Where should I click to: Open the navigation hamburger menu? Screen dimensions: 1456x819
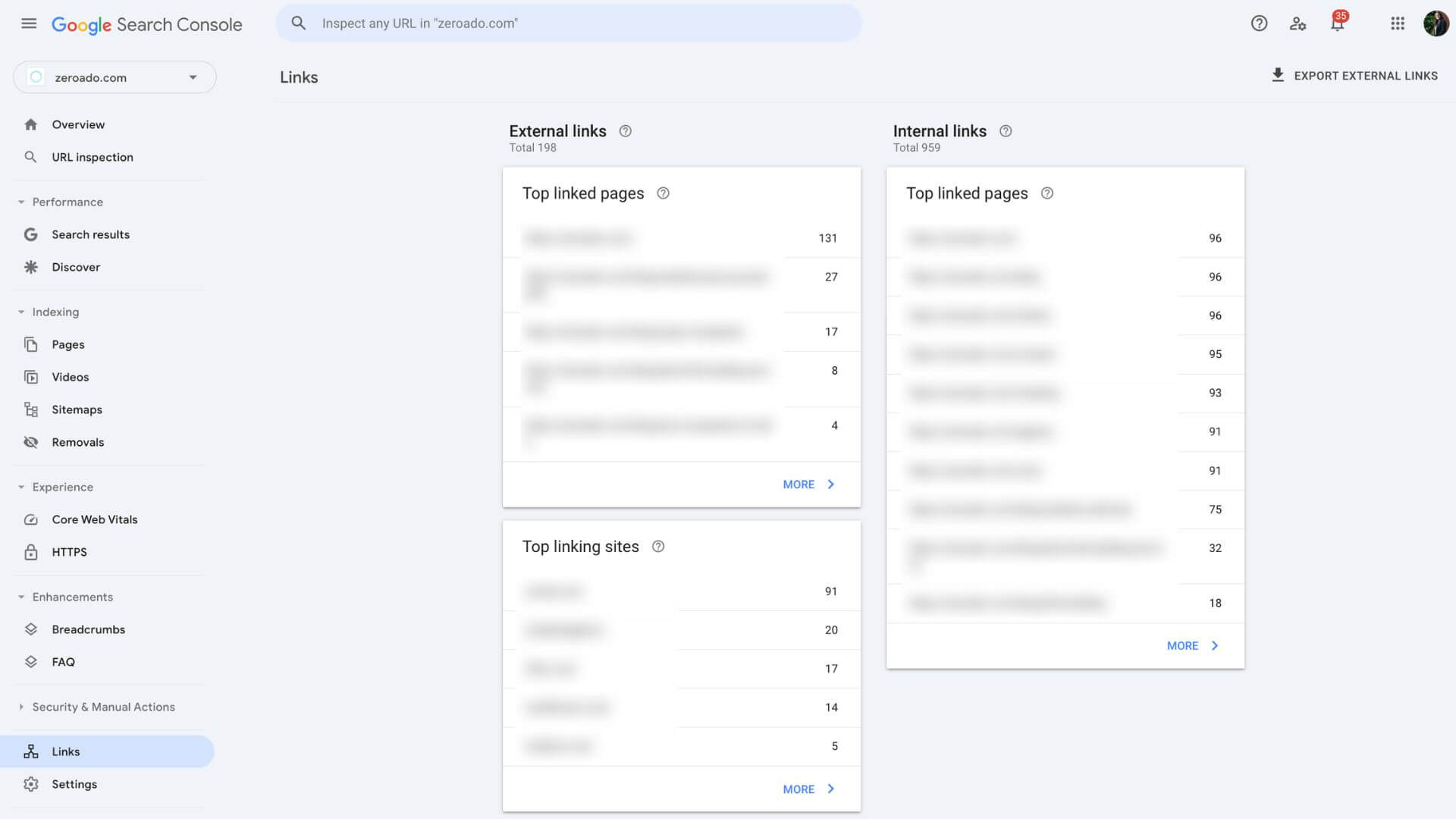pyautogui.click(x=29, y=24)
